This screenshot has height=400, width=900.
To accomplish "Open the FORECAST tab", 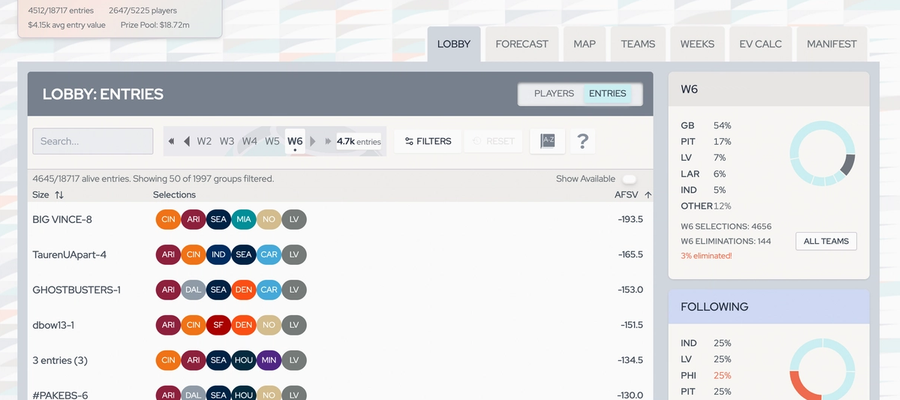I will (522, 44).
